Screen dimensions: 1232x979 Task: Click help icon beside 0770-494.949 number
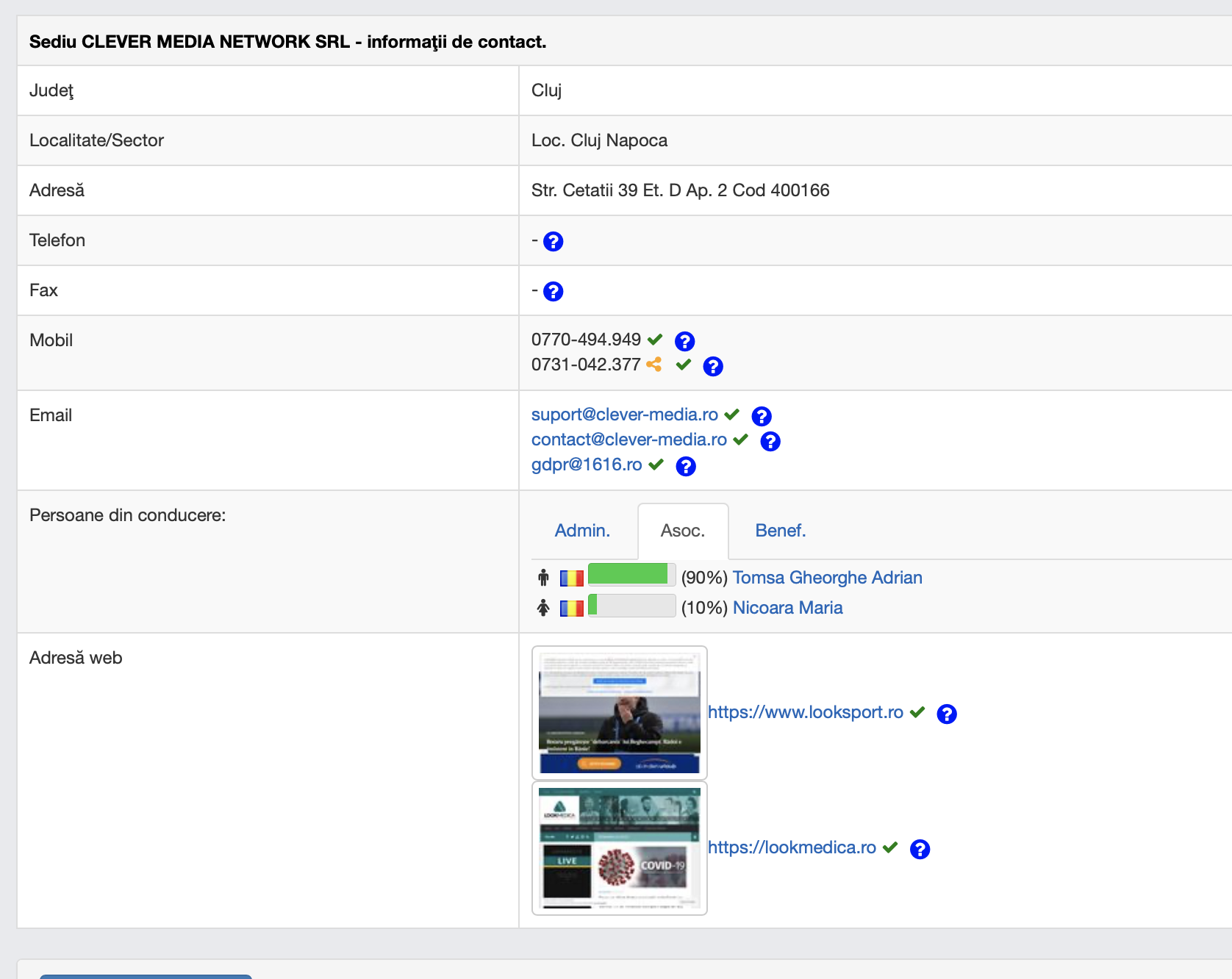click(684, 342)
